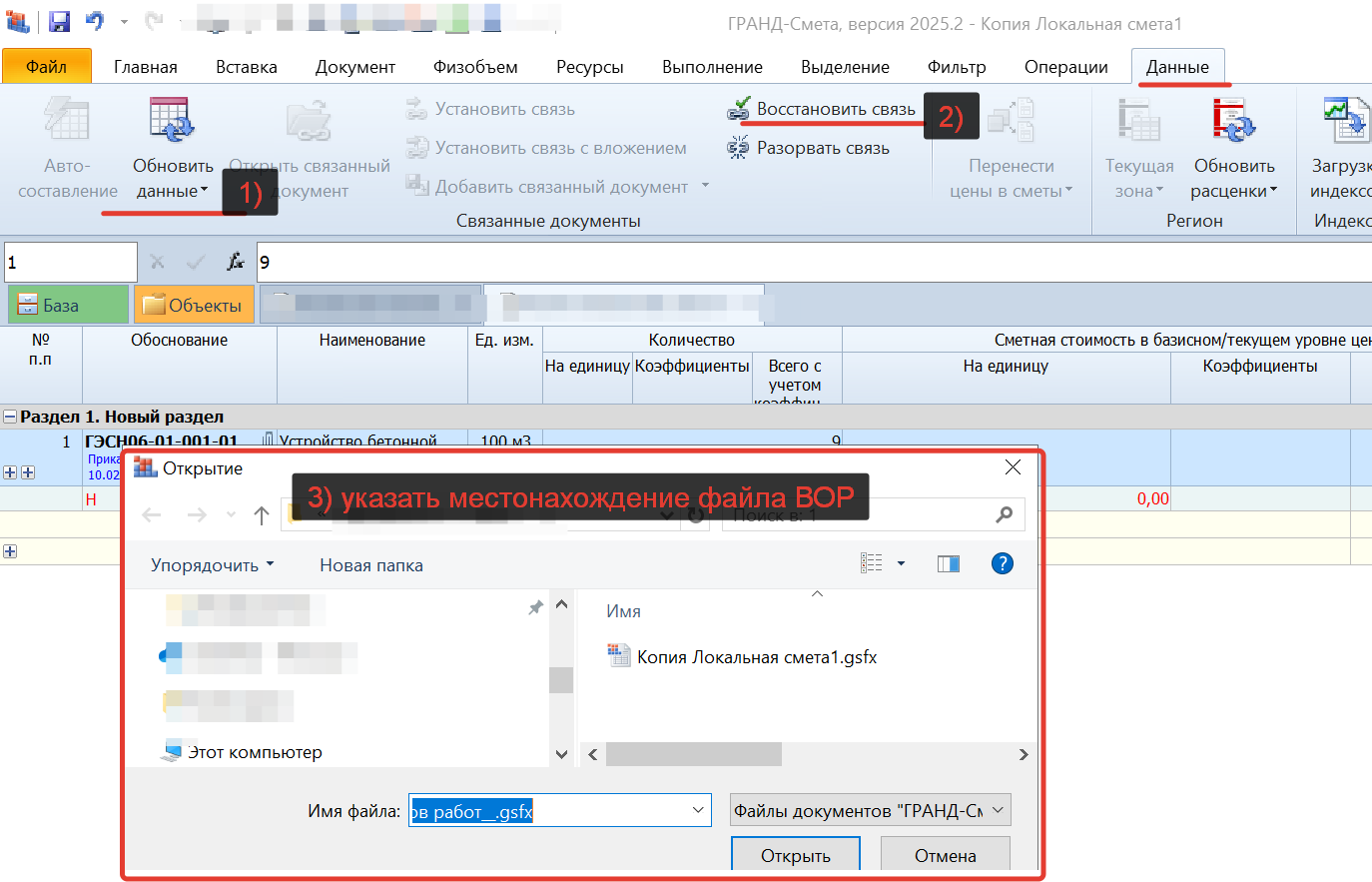
Task: Click the База button
Action: 68,305
